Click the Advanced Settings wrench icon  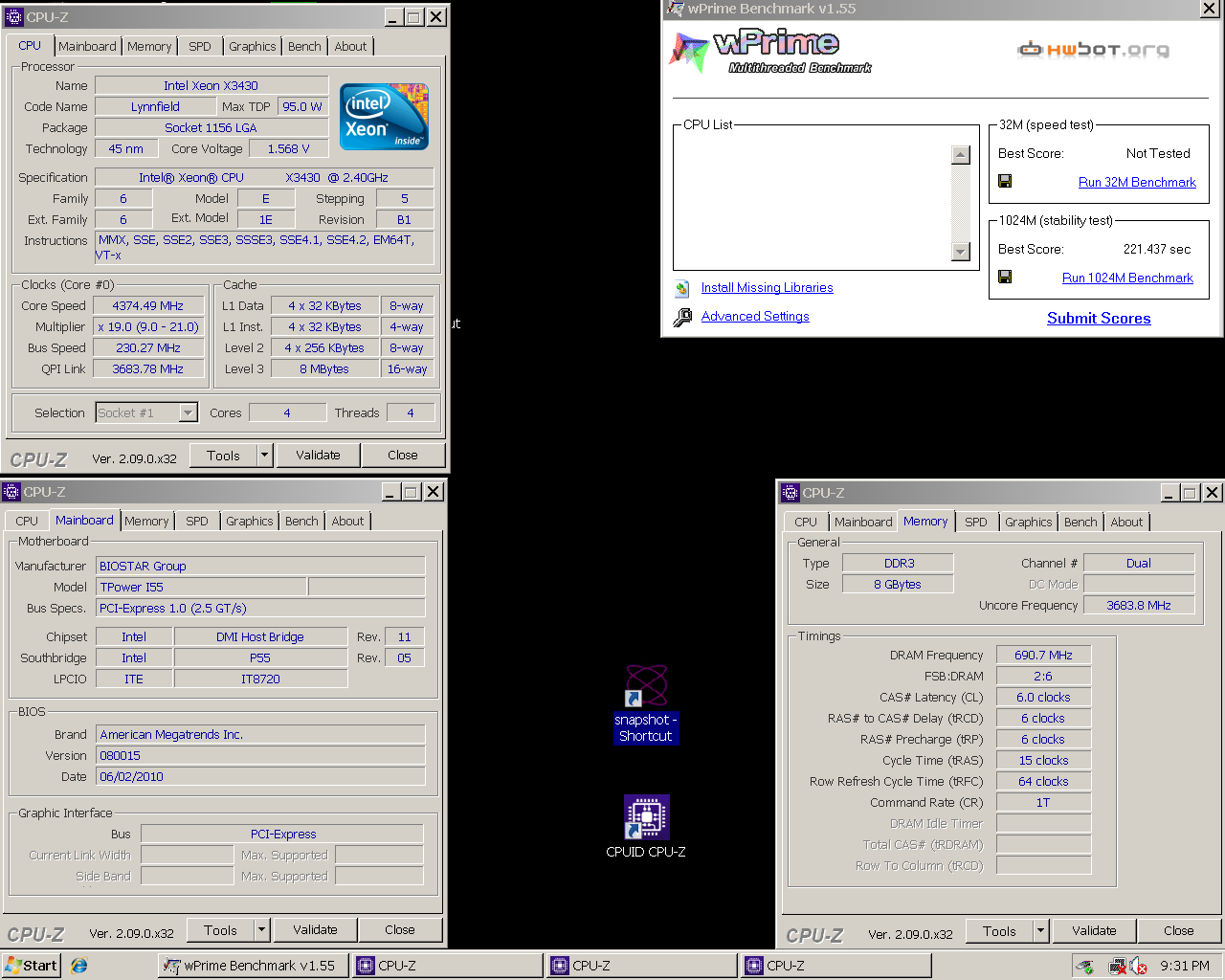(682, 317)
